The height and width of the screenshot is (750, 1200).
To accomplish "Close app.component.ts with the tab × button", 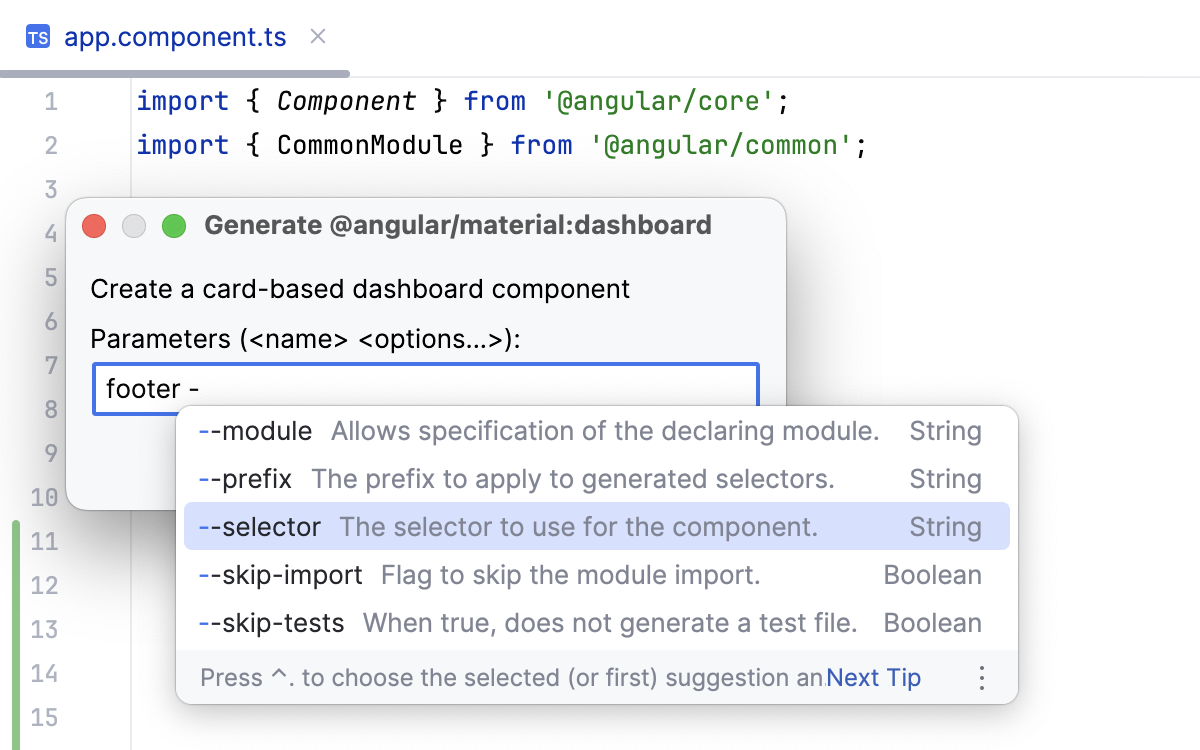I will point(317,37).
